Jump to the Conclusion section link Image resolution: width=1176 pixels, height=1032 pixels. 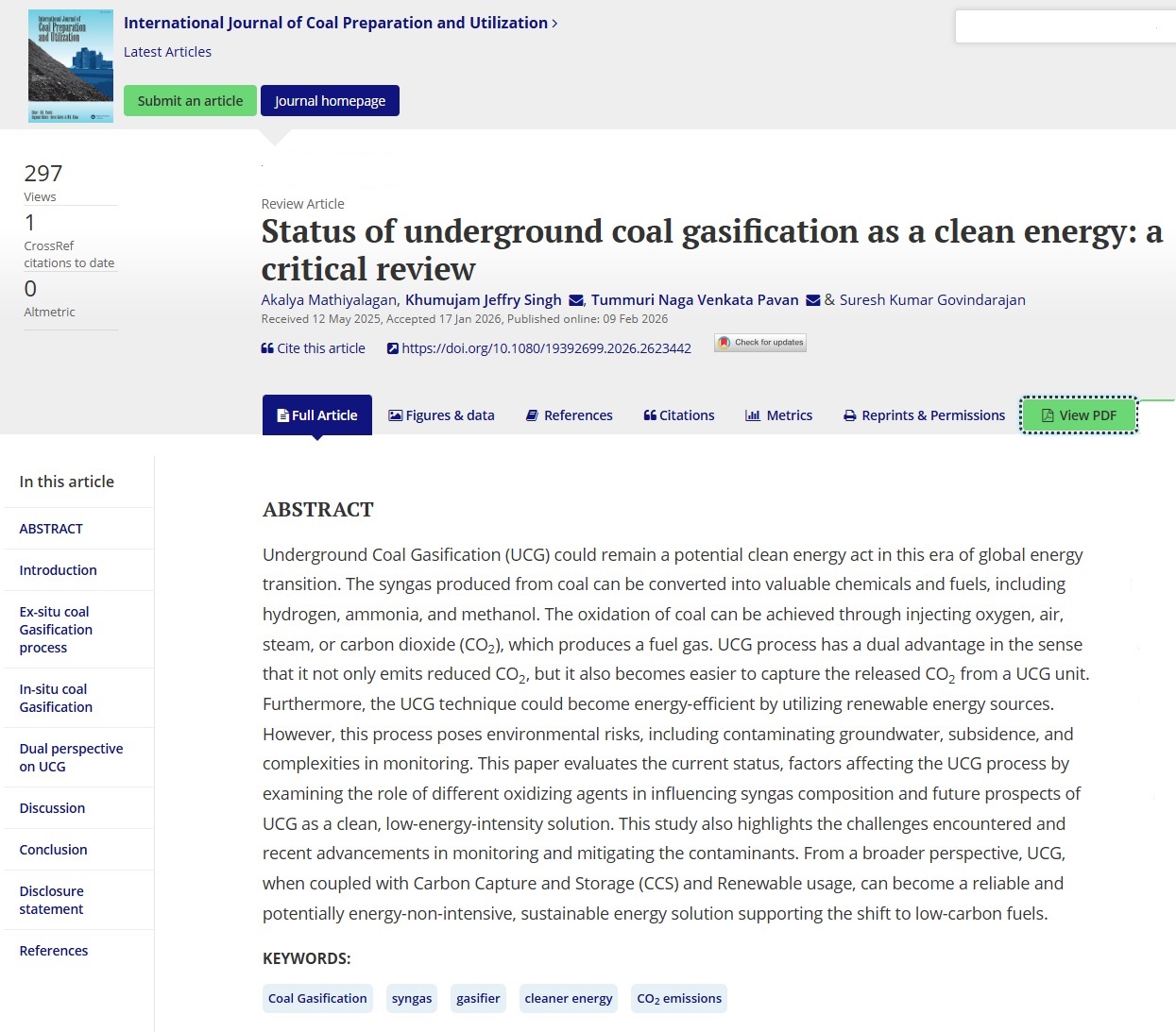(53, 850)
